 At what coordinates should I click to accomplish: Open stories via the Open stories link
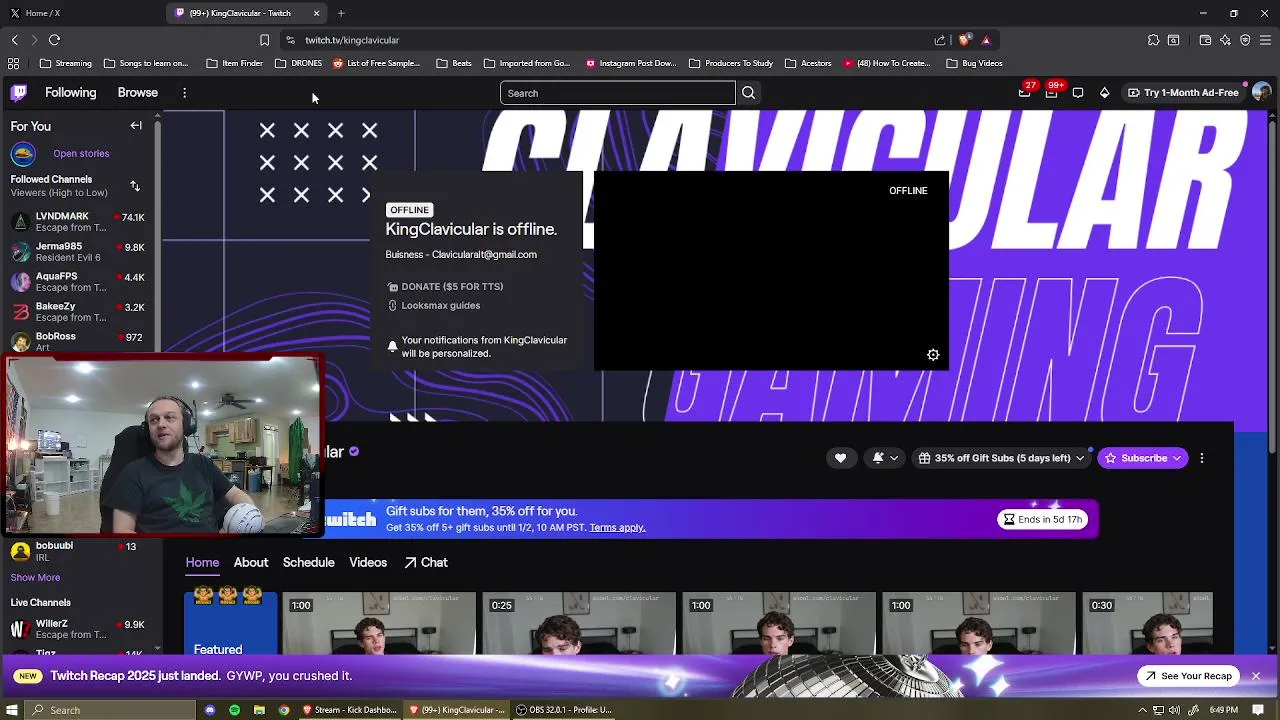81,153
